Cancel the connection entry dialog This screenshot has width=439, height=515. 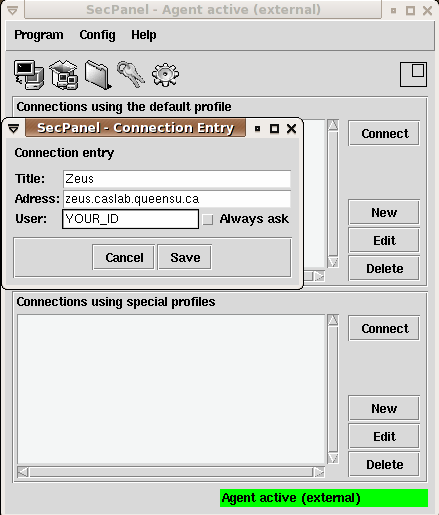(x=124, y=257)
